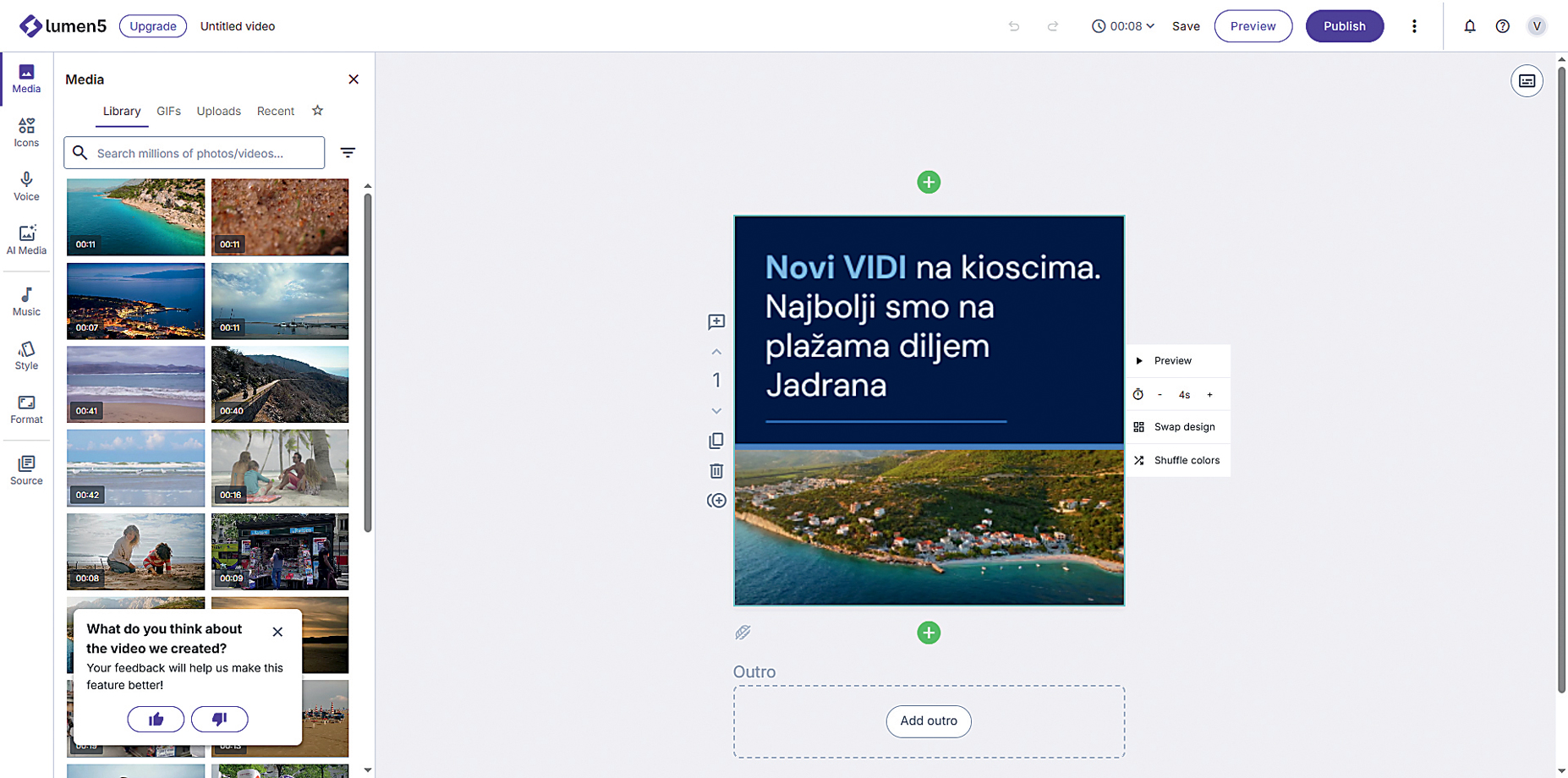
Task: Increase scene duration with plus
Action: (x=1209, y=395)
